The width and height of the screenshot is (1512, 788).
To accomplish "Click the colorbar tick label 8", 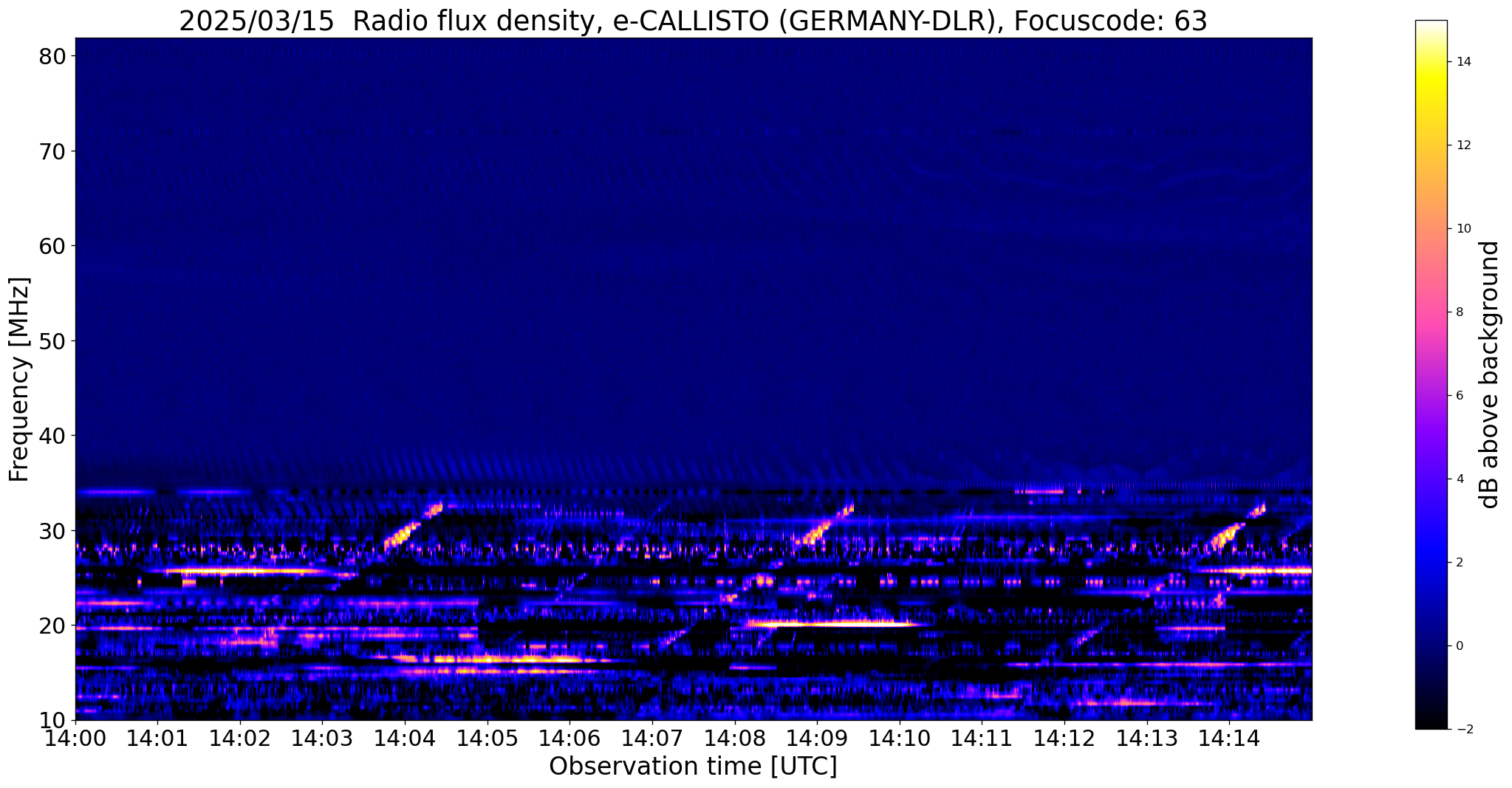I will point(1459,312).
